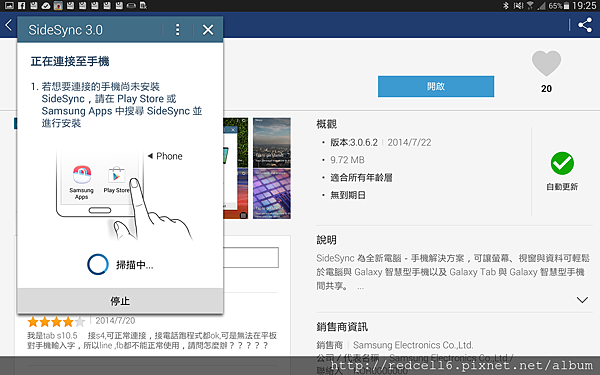Tap the phone home button in illustration
The width and height of the screenshot is (600, 375).
(100, 210)
